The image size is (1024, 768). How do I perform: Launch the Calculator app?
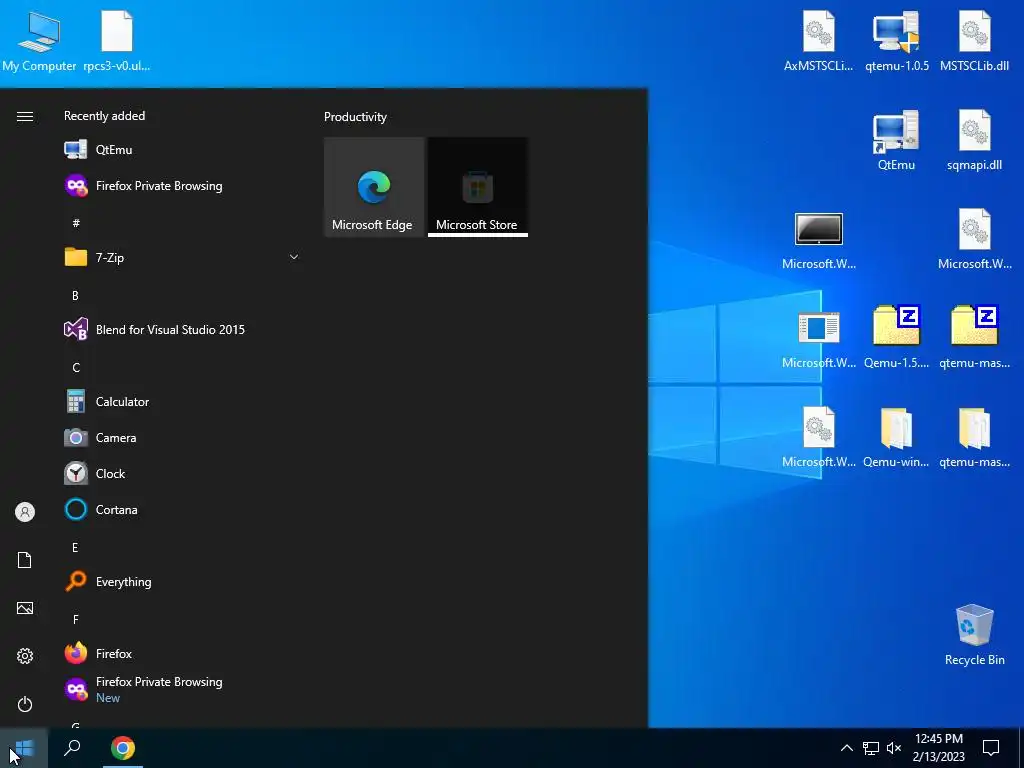182,402
